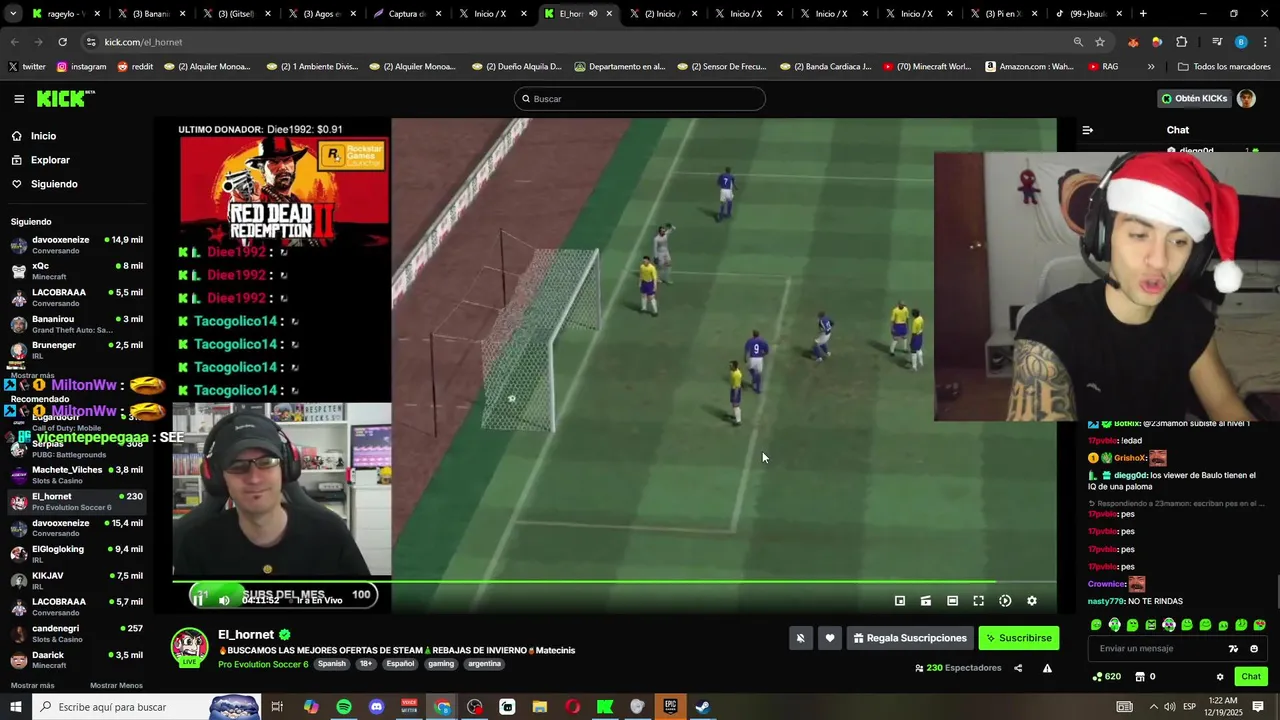Share the stream via share icon

tap(1018, 668)
